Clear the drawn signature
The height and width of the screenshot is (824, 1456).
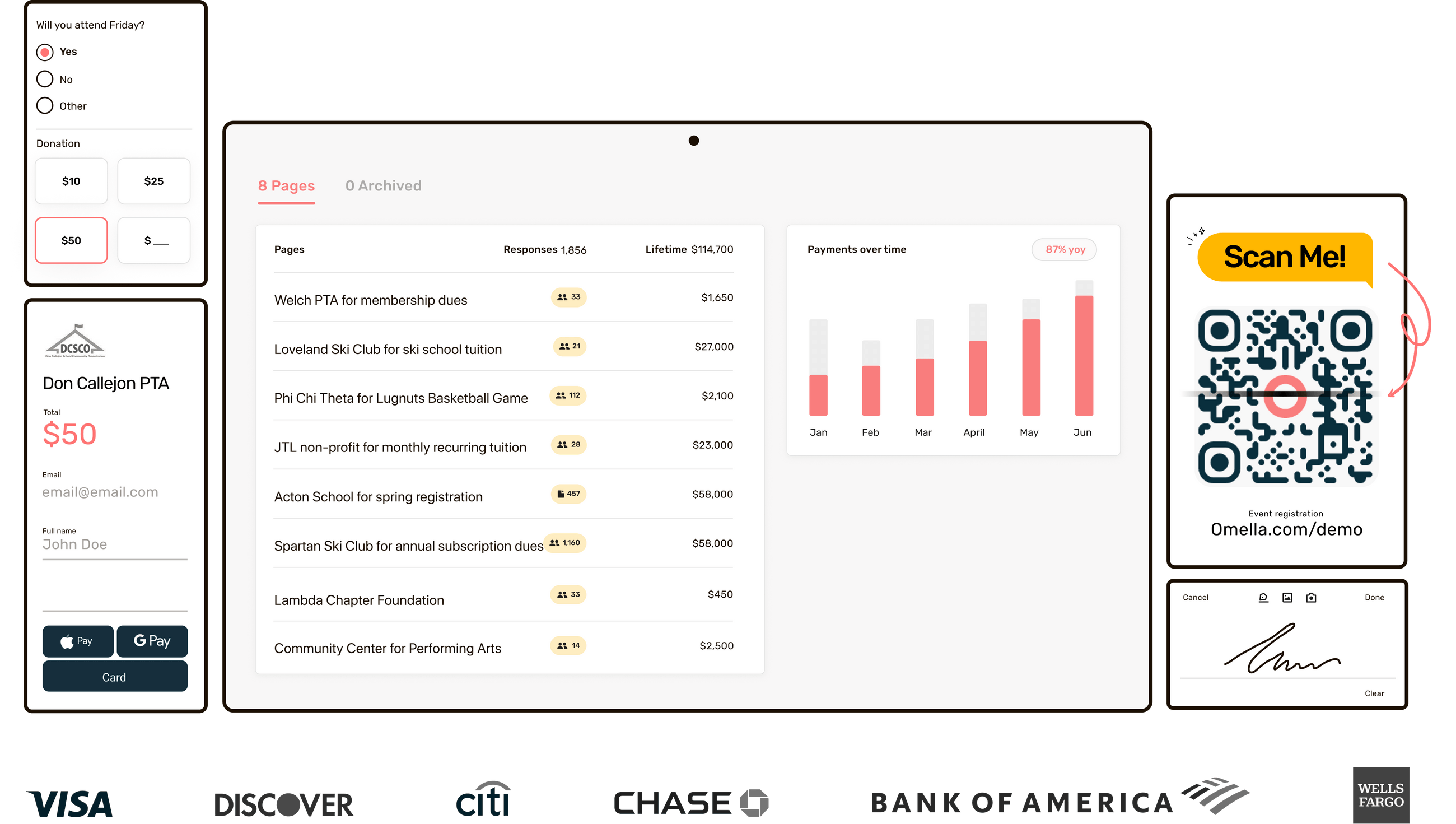1375,693
